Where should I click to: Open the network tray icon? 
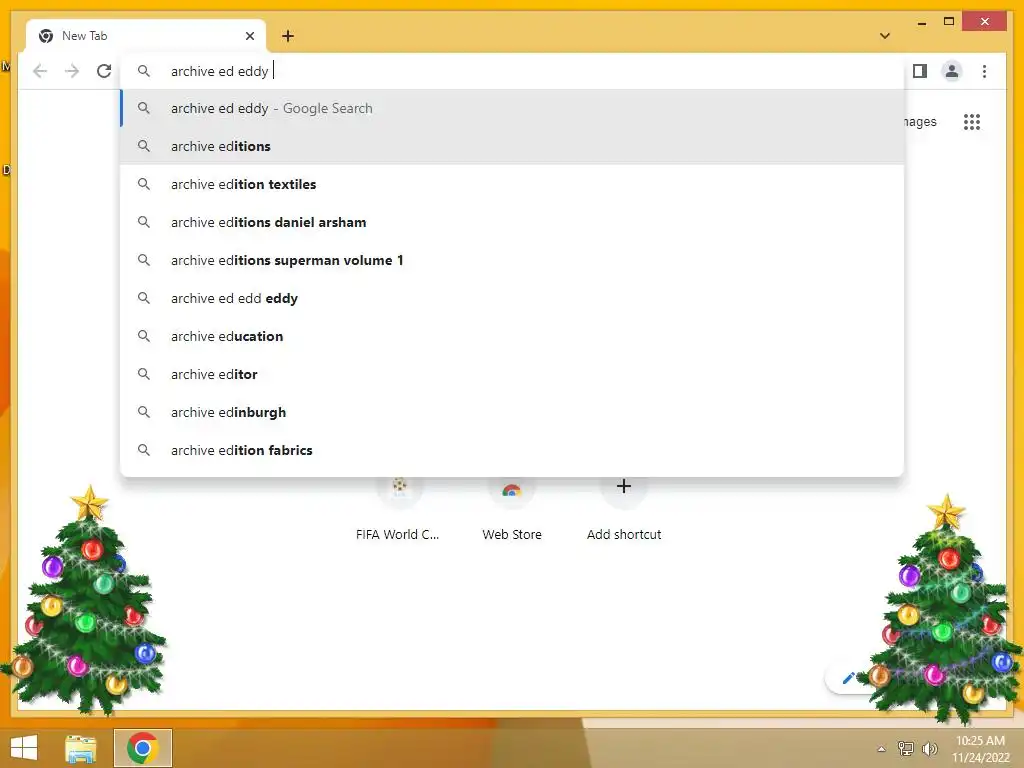tap(905, 749)
